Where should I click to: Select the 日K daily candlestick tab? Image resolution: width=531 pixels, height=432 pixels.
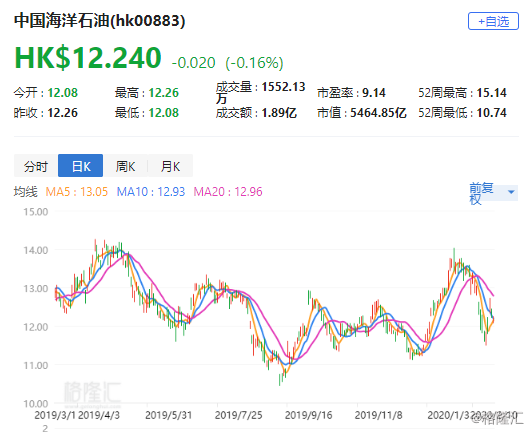(x=81, y=166)
